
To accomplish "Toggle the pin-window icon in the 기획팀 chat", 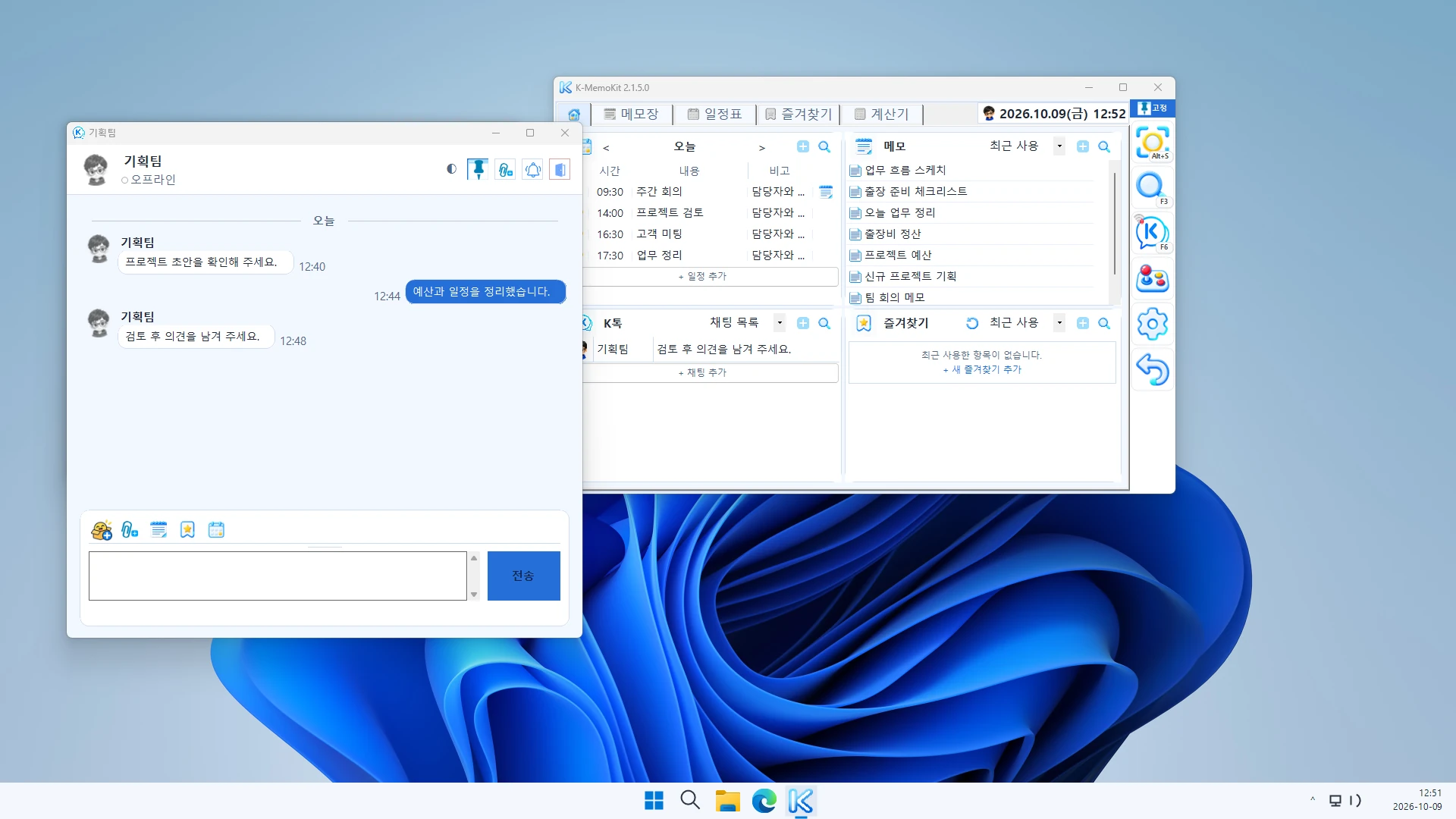I will 478,169.
